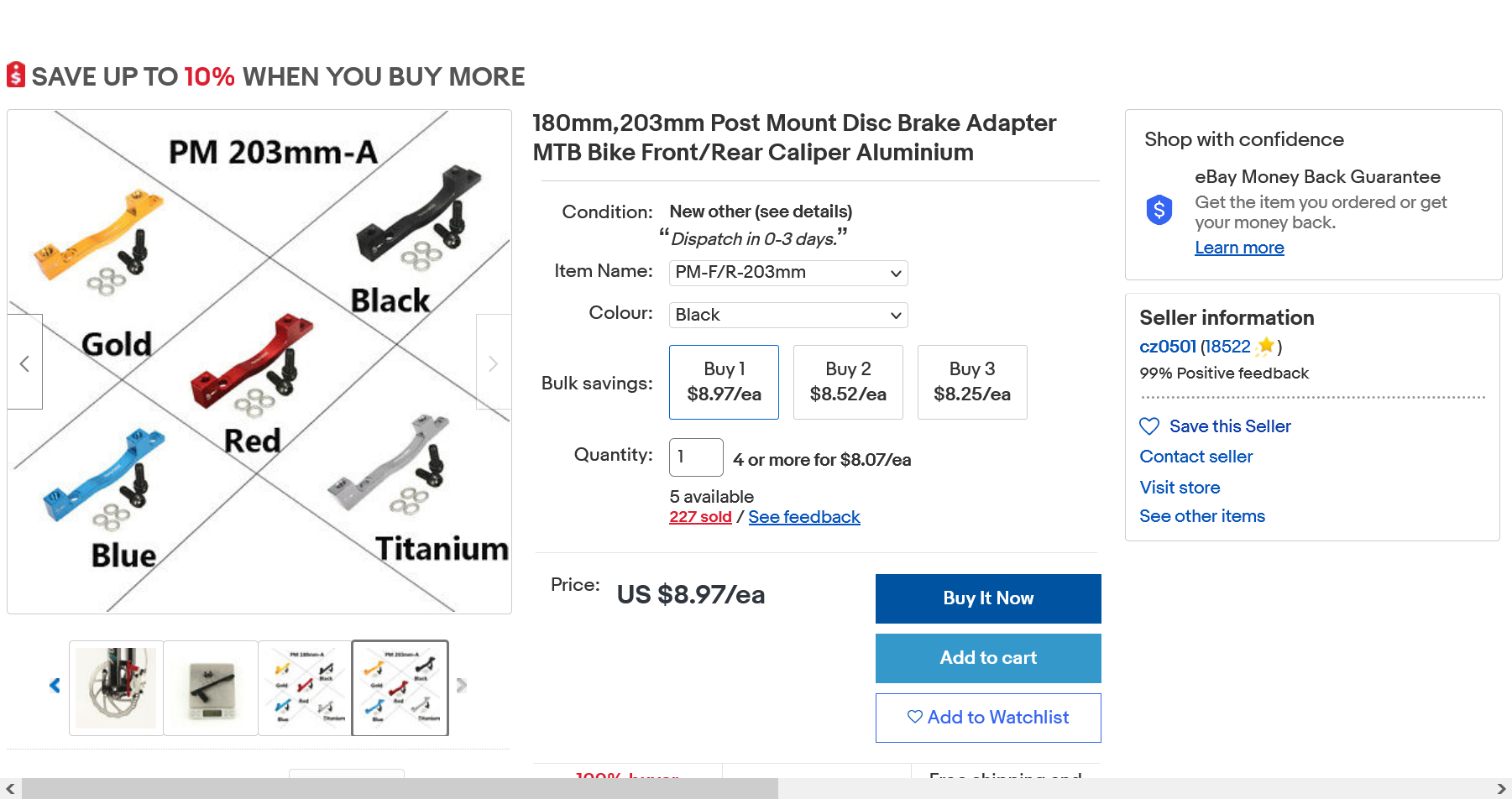Click the red savings tag icon
Image resolution: width=1512 pixels, height=799 pixels.
[x=15, y=75]
